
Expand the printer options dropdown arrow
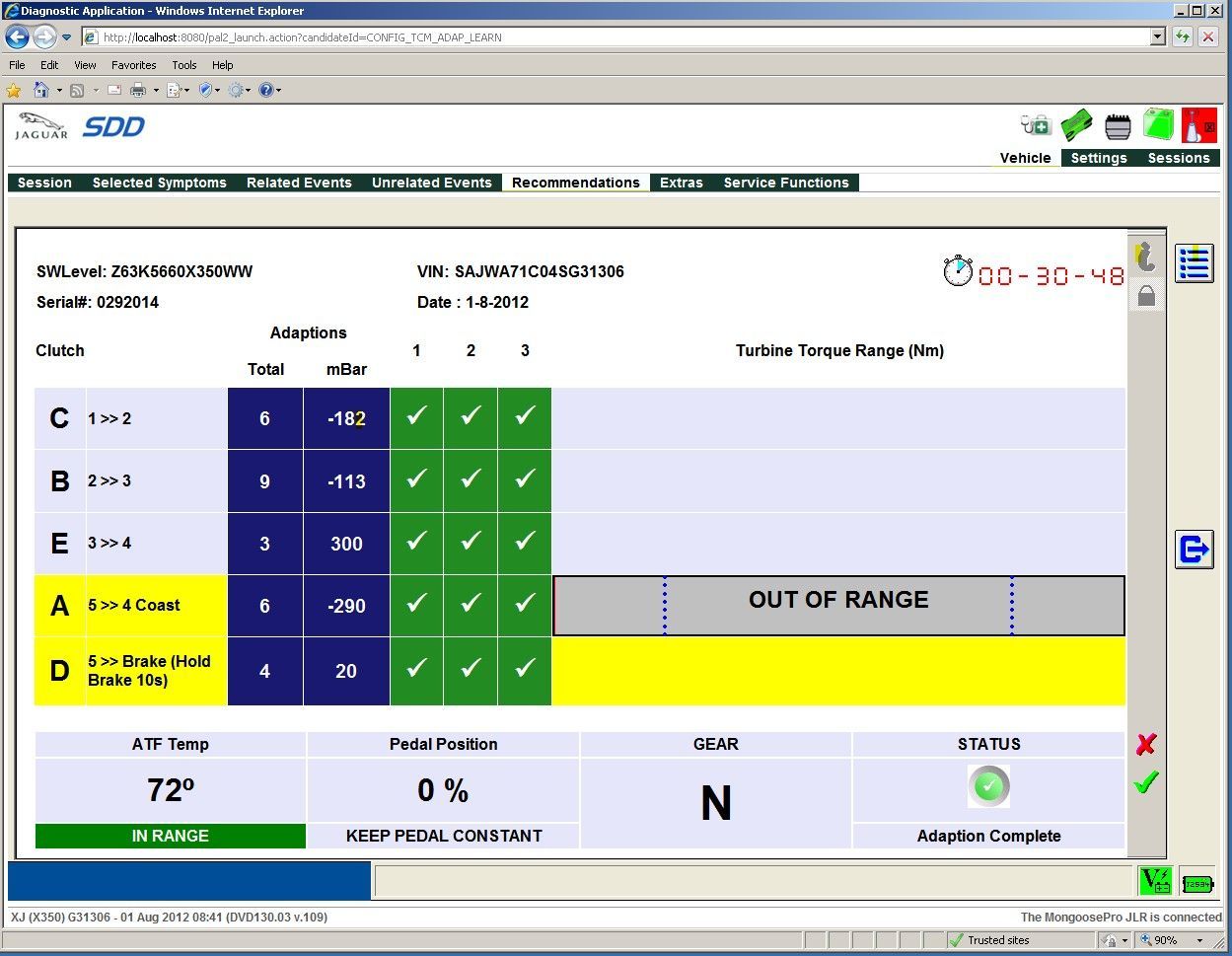(156, 91)
